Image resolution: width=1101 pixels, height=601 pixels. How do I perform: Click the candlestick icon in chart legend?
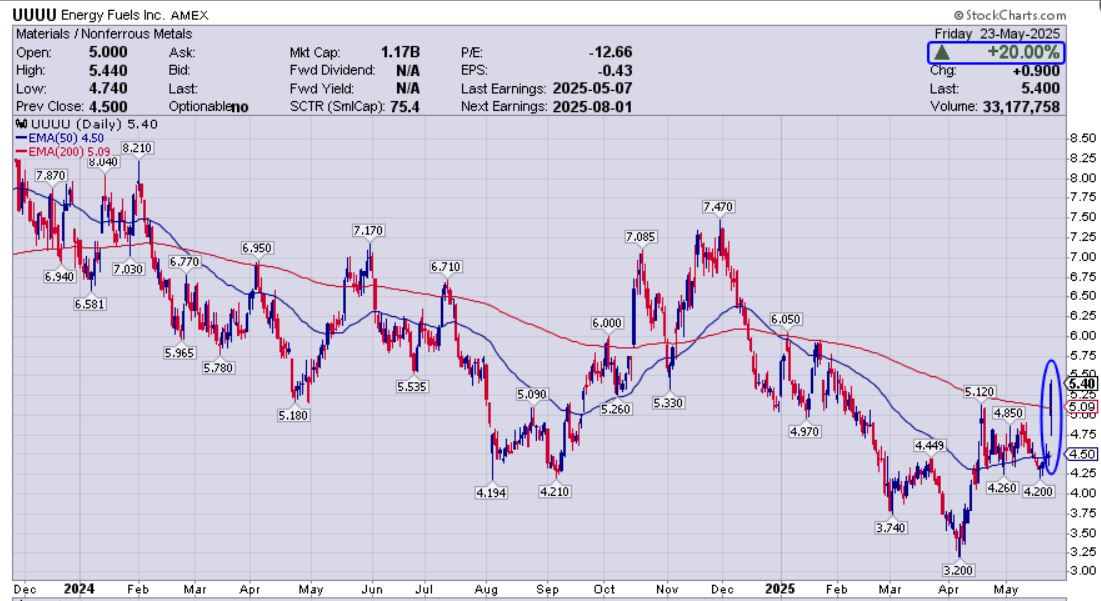click(x=22, y=124)
